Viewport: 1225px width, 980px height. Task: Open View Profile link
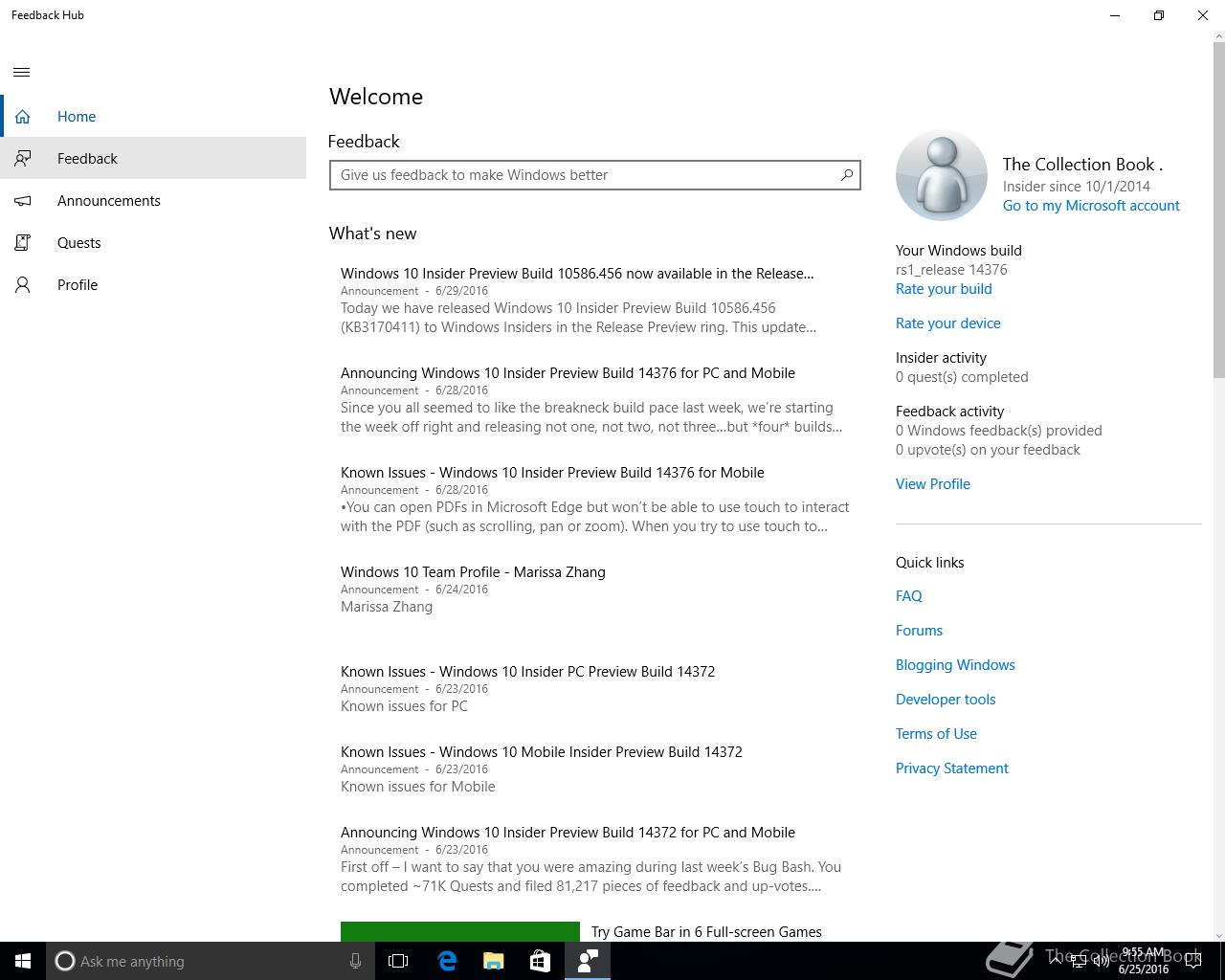[933, 484]
